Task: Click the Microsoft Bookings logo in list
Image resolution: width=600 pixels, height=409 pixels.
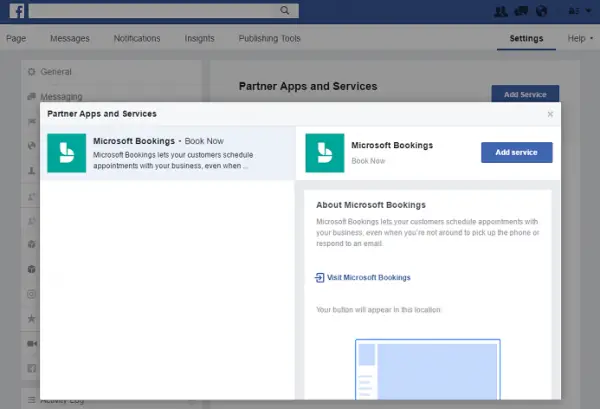Action: 67,153
